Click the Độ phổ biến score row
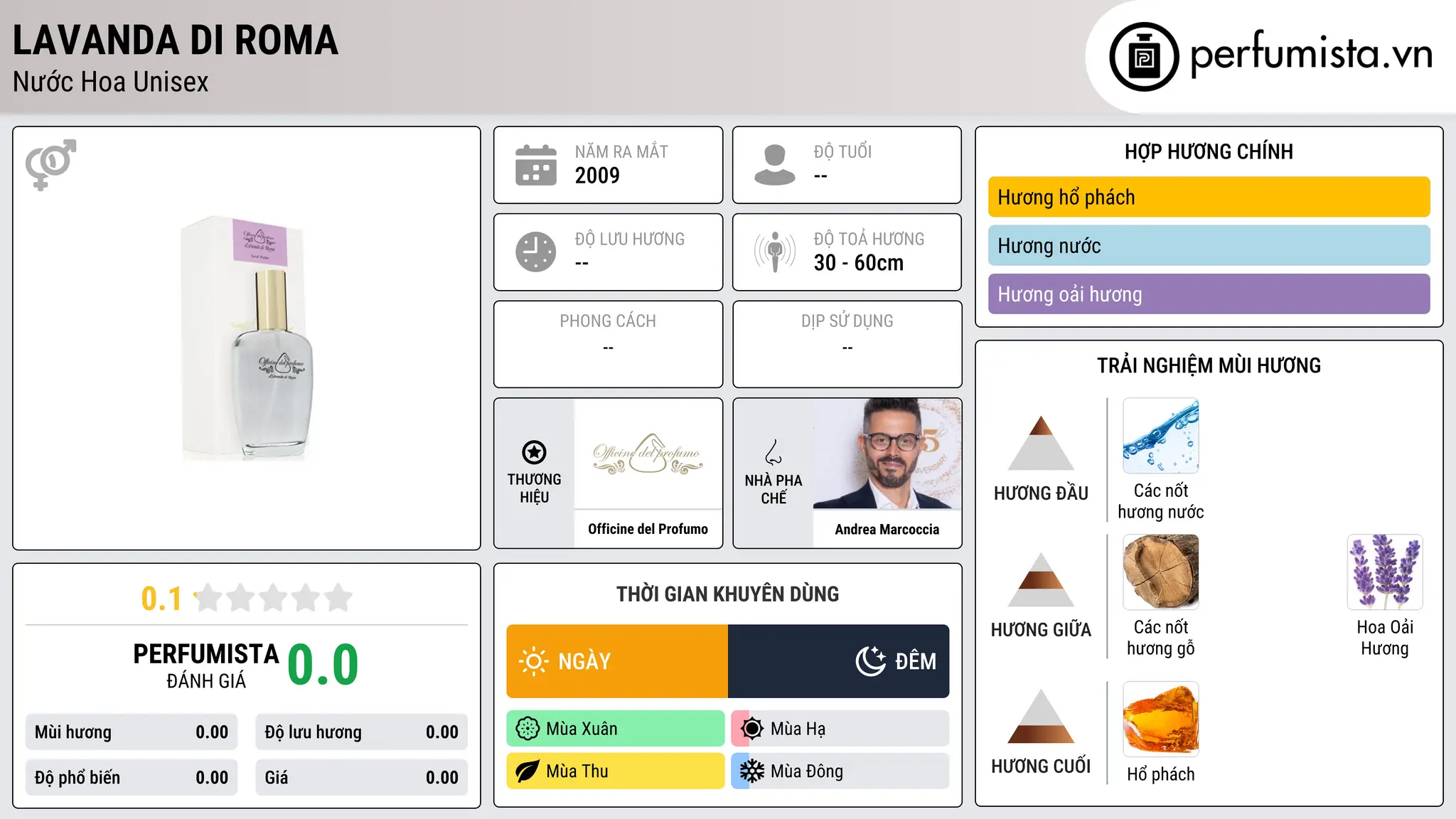 [x=132, y=778]
